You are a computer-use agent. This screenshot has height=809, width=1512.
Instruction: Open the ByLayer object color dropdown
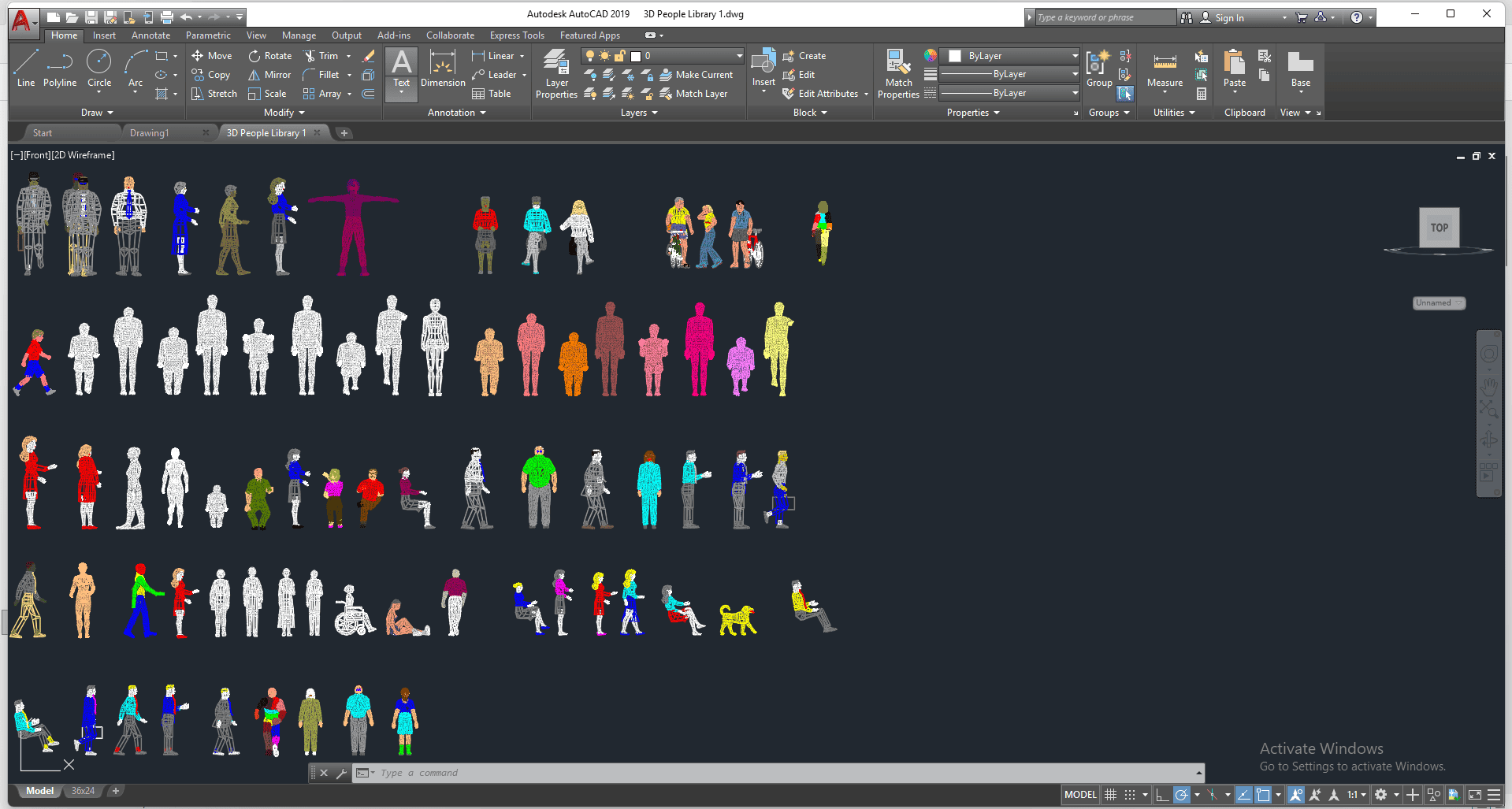click(x=1013, y=56)
